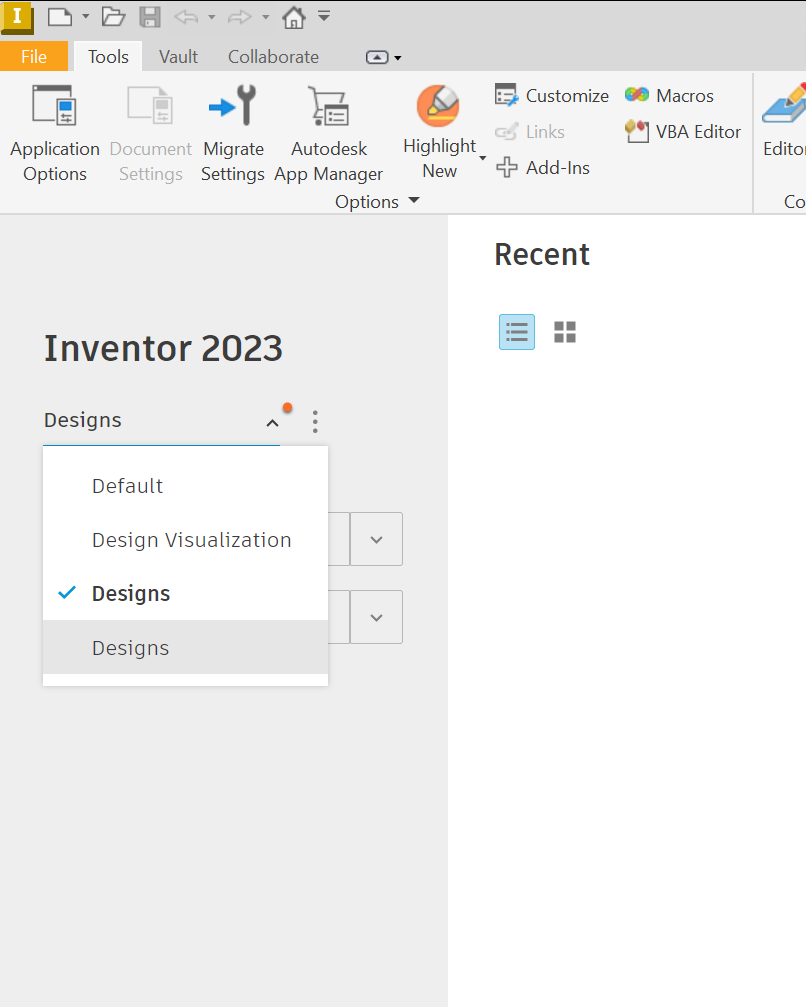Open the project three-dot menu
The width and height of the screenshot is (806, 1007).
(315, 422)
